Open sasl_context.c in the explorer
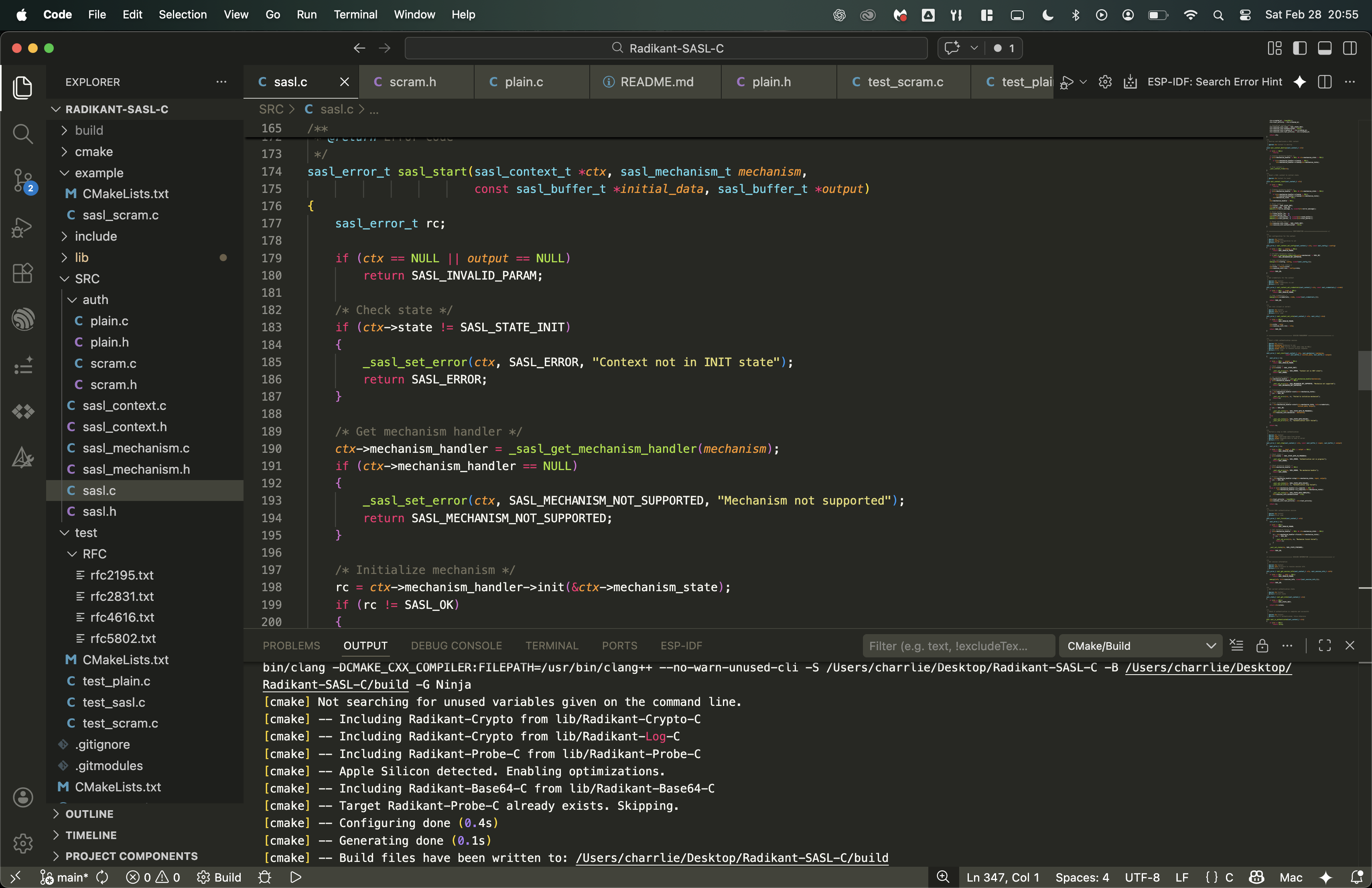 [145, 405]
